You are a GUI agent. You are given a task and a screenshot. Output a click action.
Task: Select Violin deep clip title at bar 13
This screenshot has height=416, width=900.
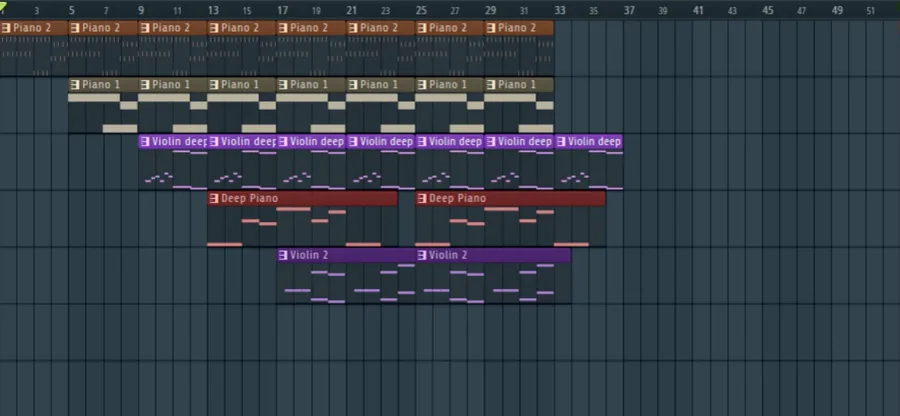pos(249,141)
